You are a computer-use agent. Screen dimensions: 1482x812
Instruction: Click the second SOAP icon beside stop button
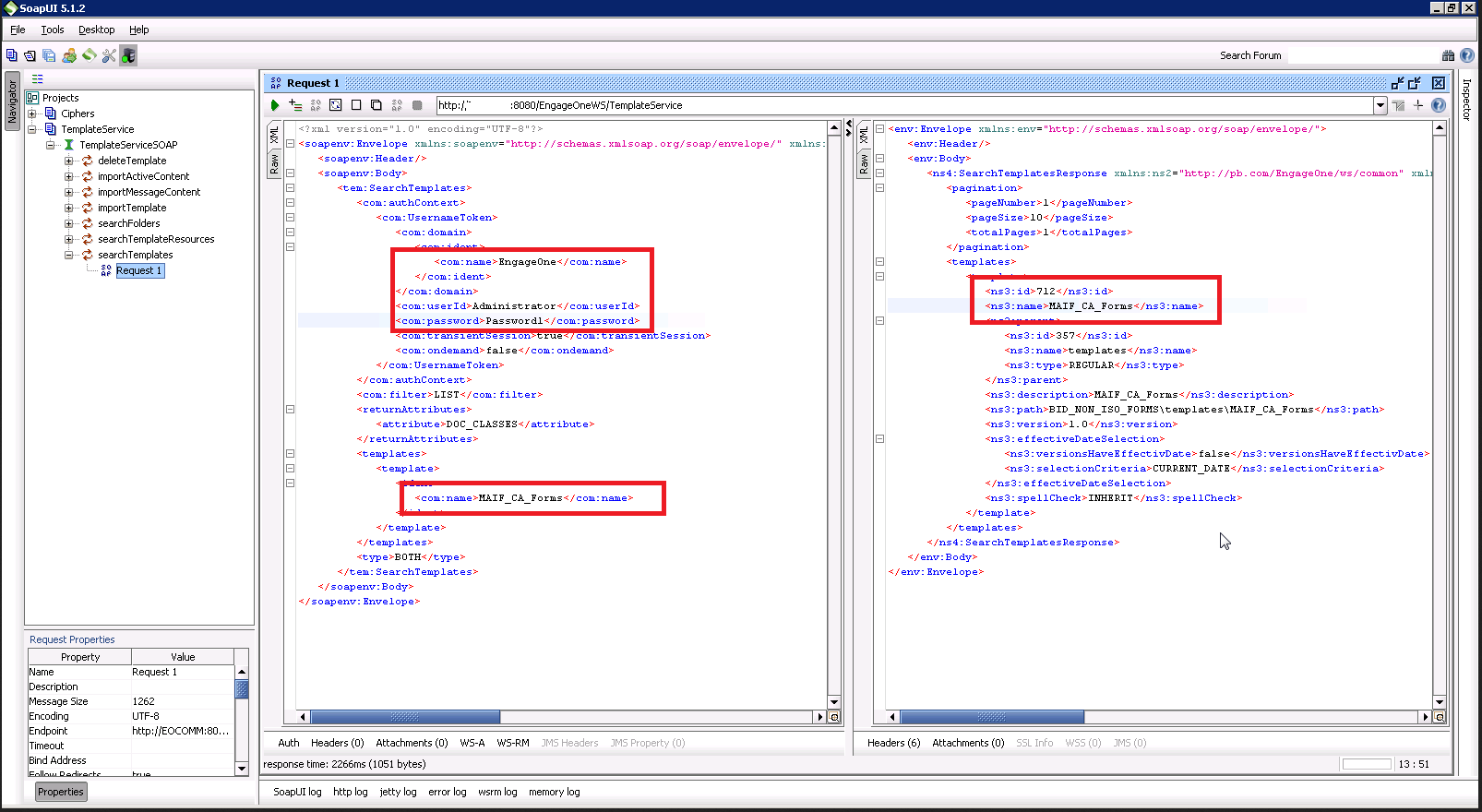tap(397, 105)
